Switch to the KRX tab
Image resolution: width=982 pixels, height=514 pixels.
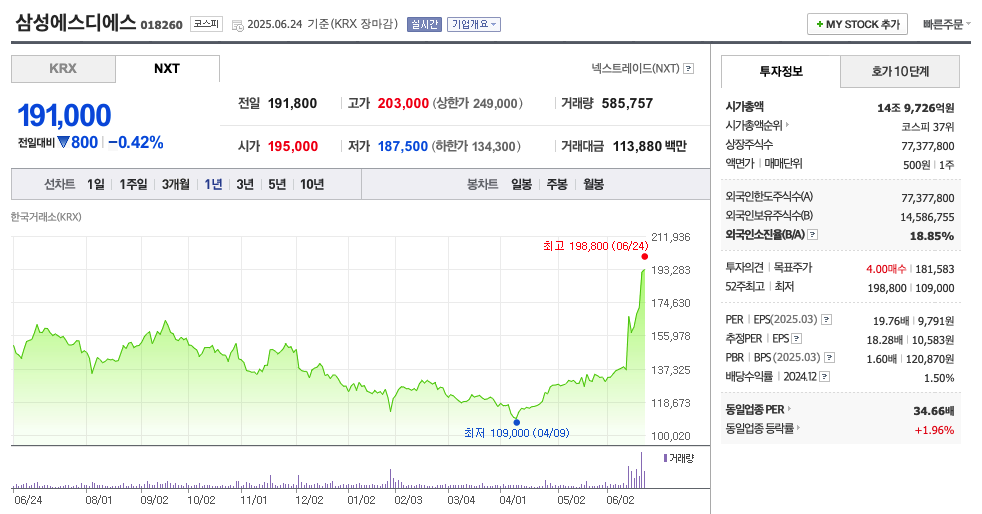tap(63, 69)
